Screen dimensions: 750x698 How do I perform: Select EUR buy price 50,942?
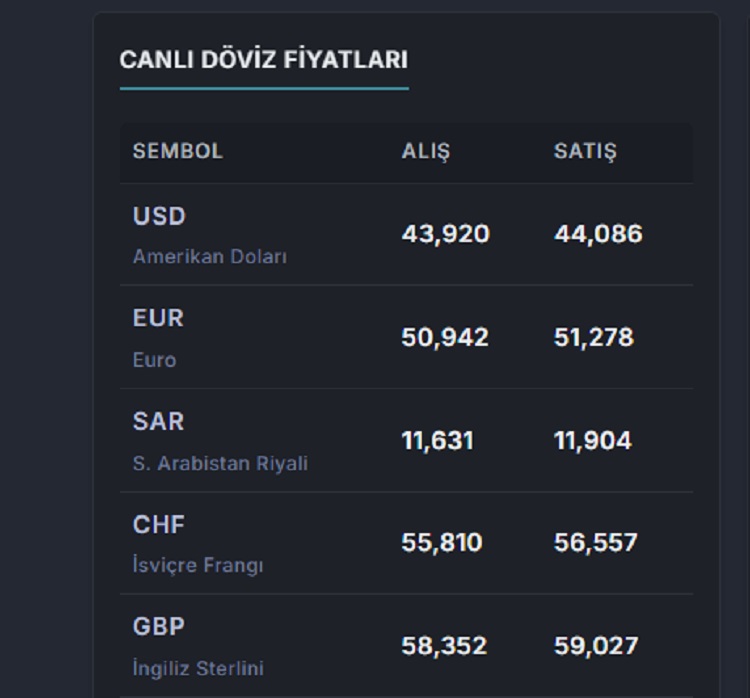coord(445,337)
